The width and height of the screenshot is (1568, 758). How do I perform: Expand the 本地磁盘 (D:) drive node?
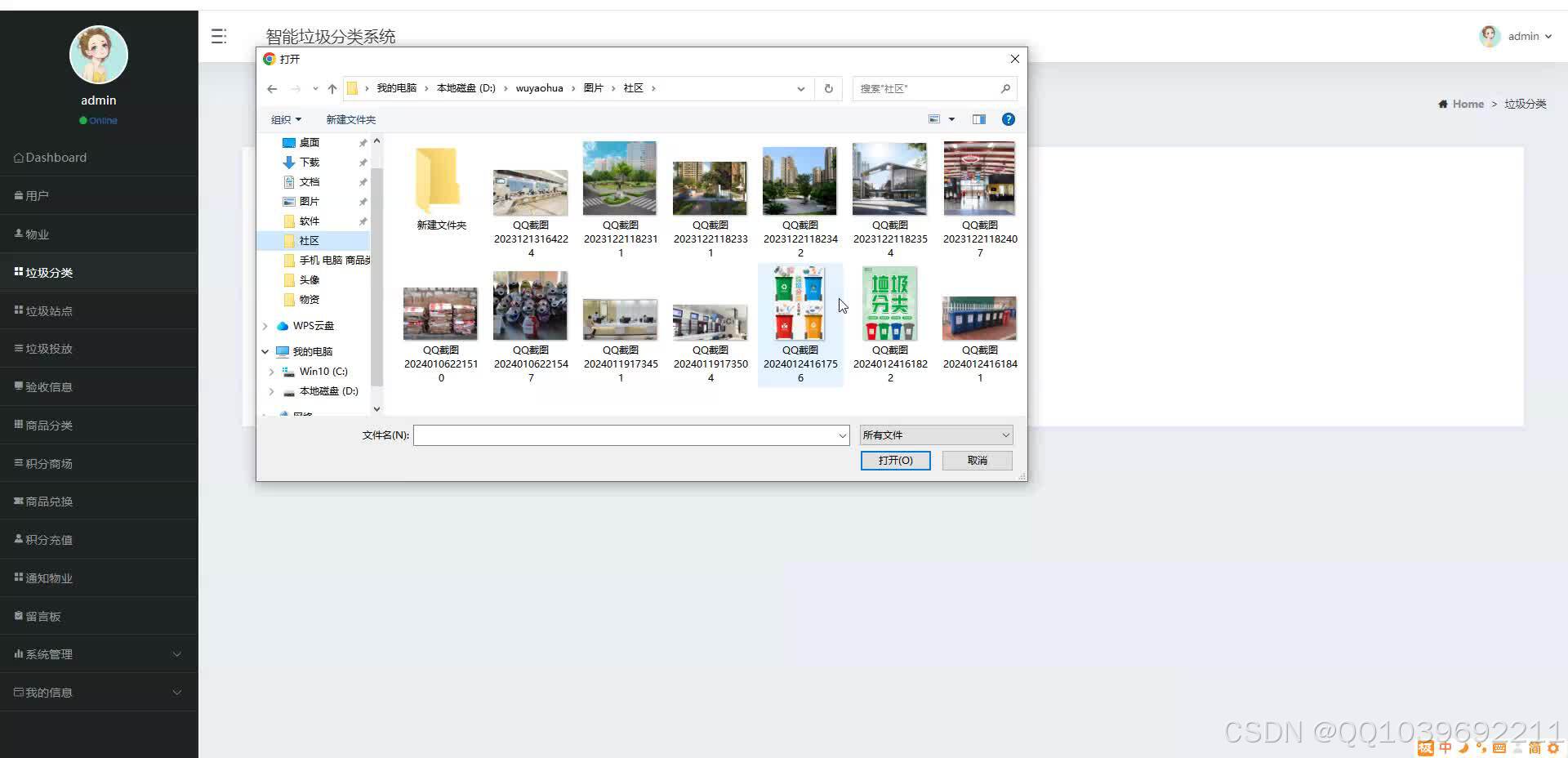pos(271,391)
